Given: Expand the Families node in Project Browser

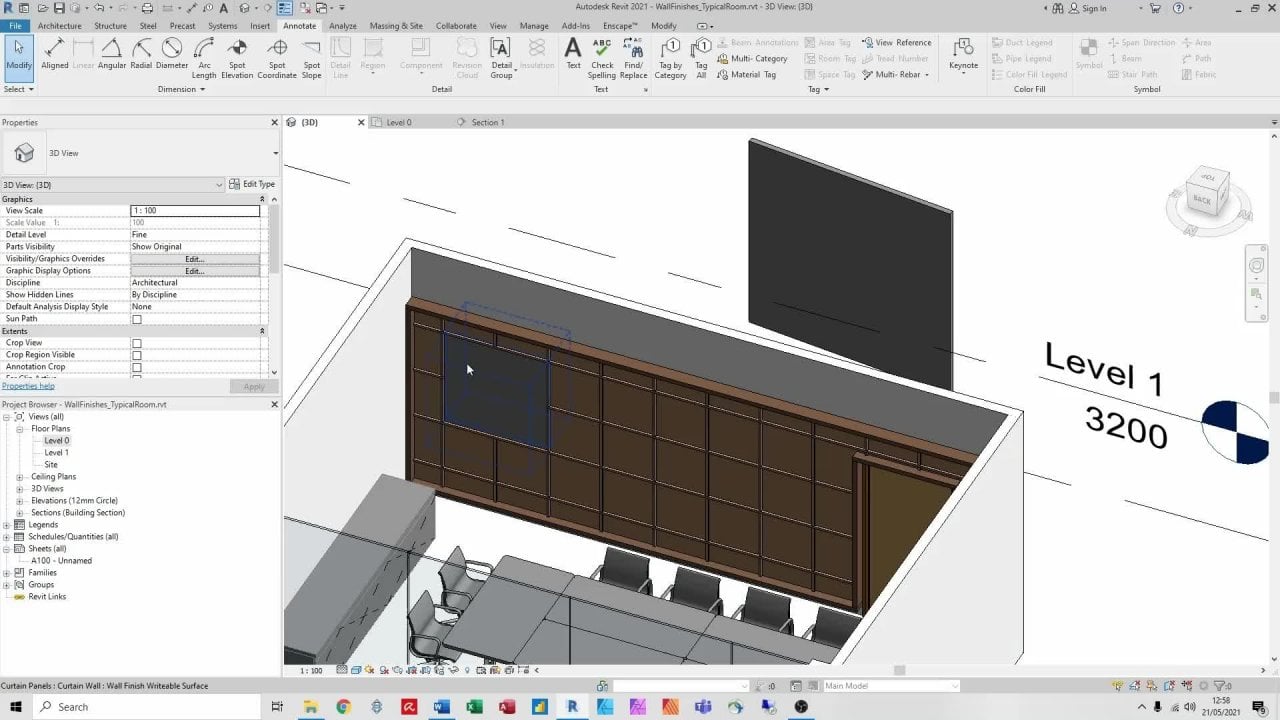Looking at the screenshot, I should tap(7, 573).
